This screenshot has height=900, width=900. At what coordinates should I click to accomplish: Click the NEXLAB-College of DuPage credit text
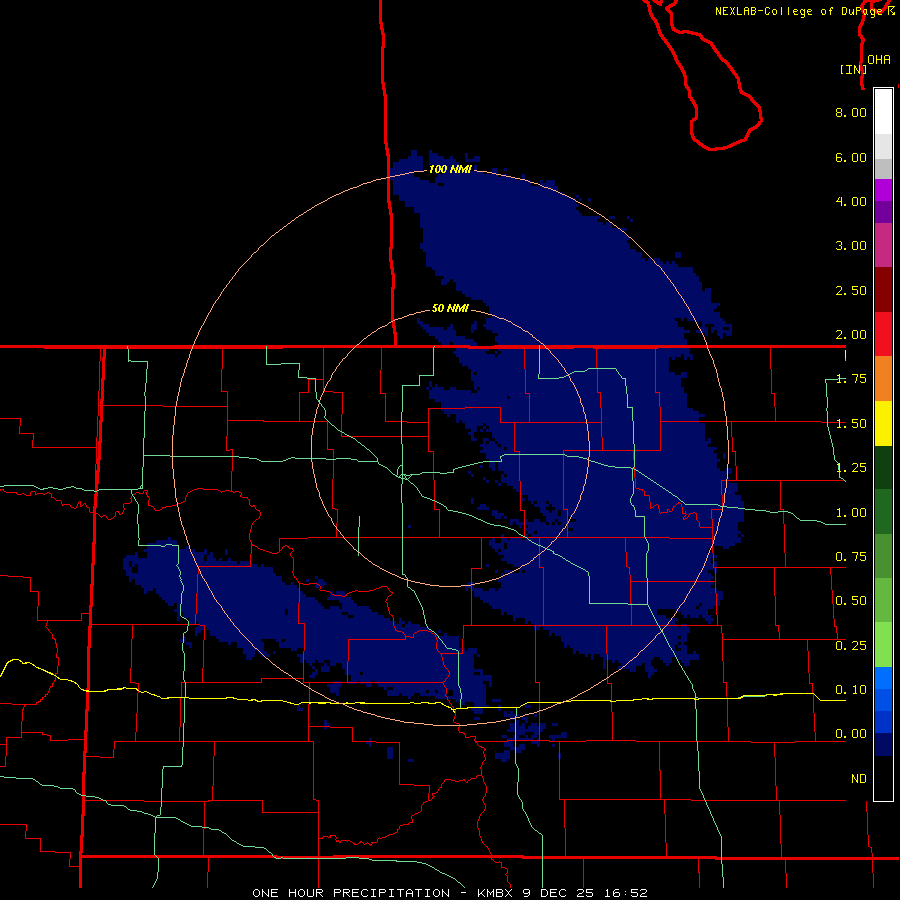click(800, 11)
